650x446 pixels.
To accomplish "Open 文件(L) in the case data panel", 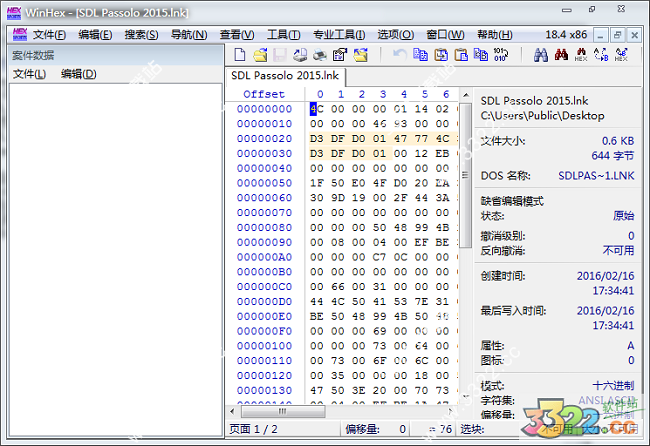I will pos(29,74).
